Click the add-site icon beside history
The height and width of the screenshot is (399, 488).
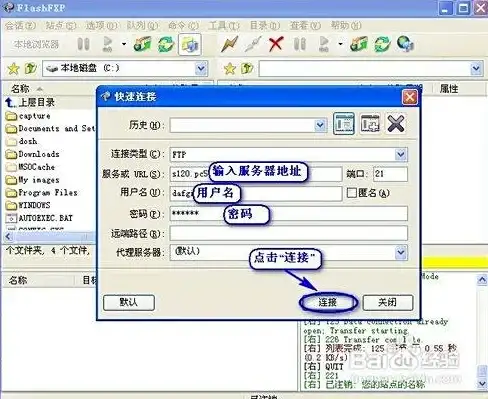tap(370, 124)
